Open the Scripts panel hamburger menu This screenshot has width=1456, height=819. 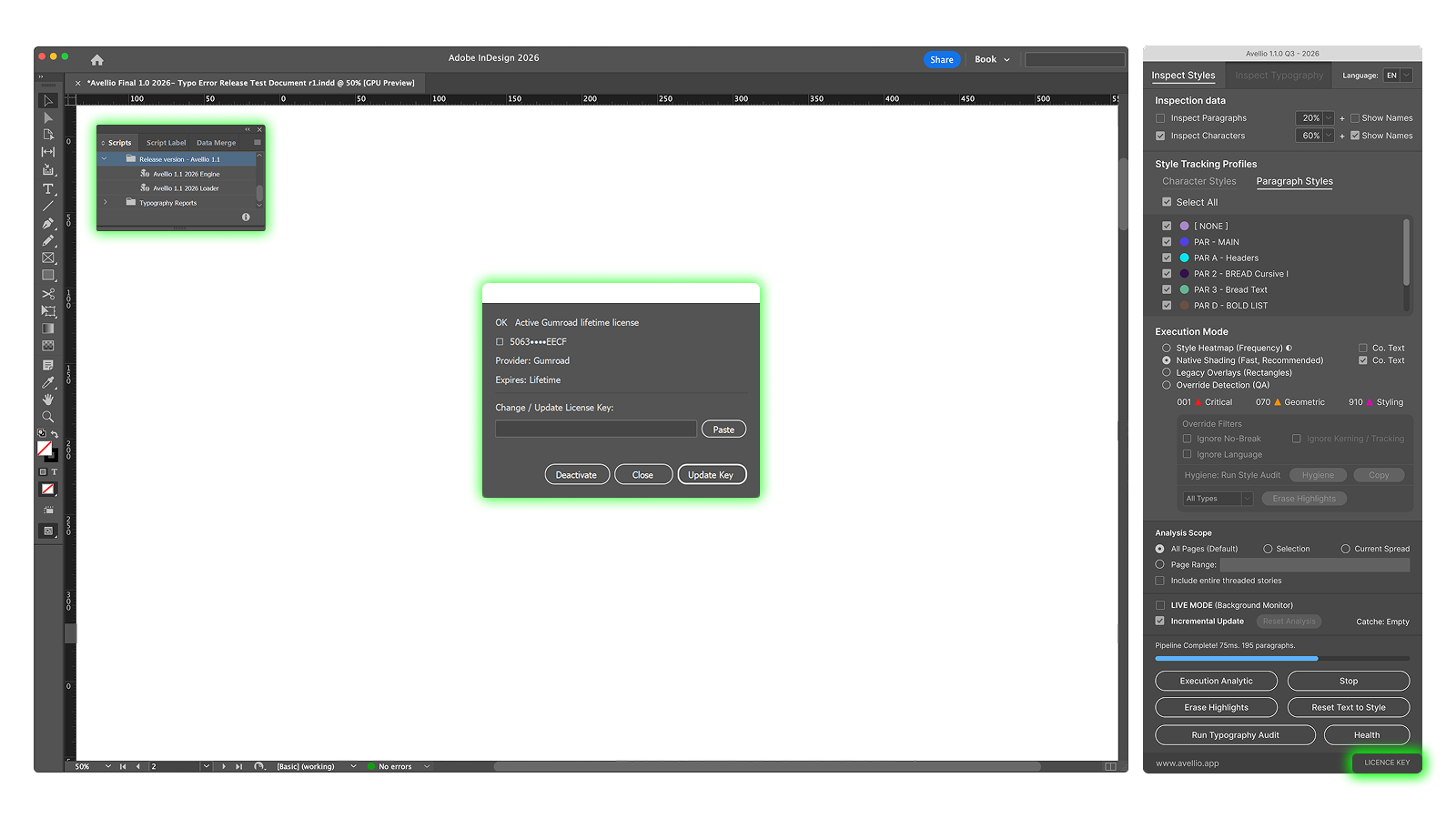pos(258,142)
